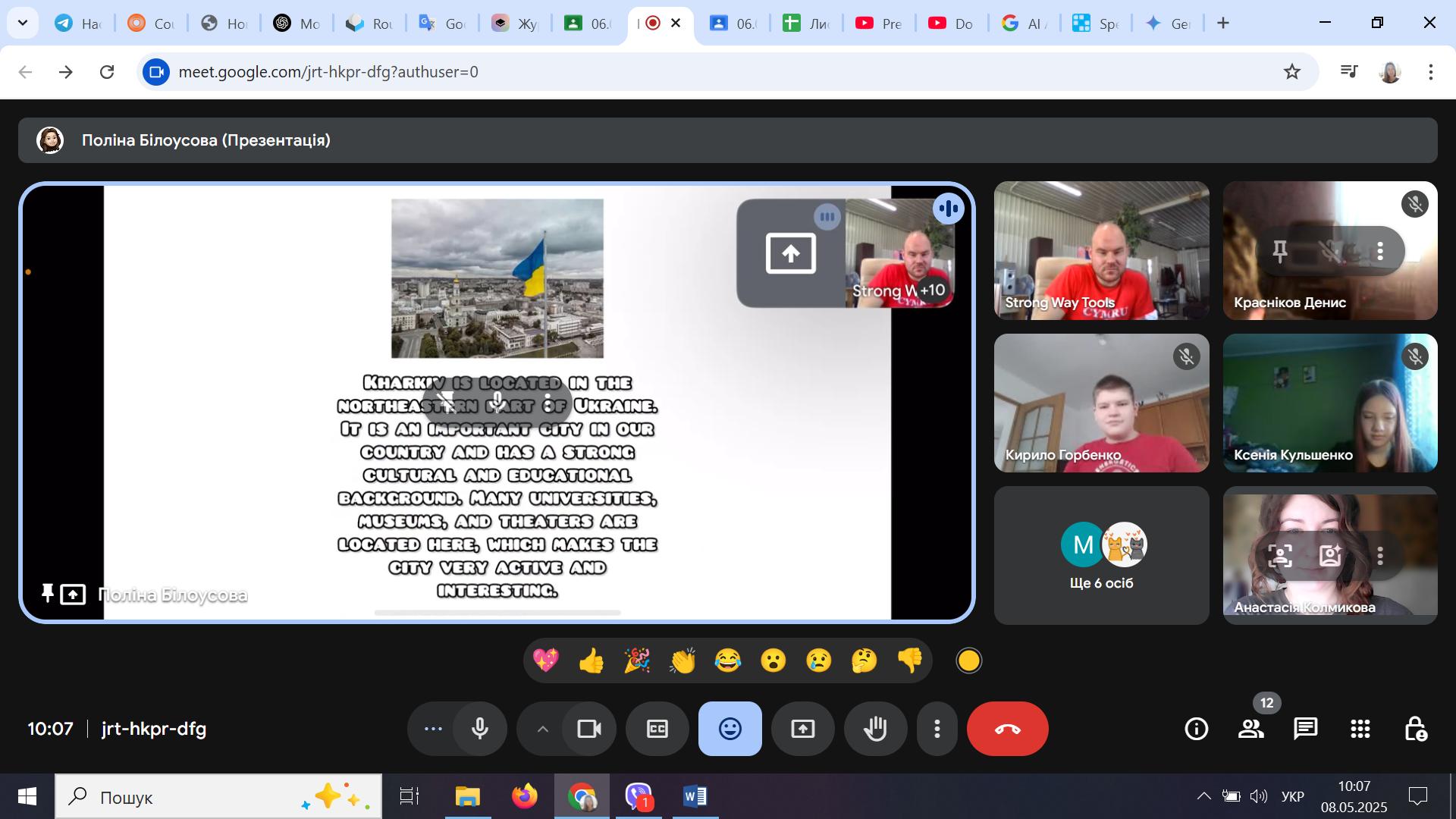Leave the call with red button
The height and width of the screenshot is (819, 1456).
click(x=1007, y=729)
